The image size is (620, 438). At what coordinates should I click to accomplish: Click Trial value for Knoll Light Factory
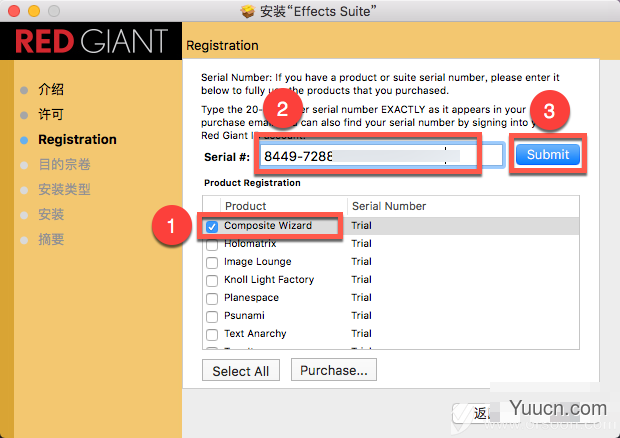coord(362,279)
